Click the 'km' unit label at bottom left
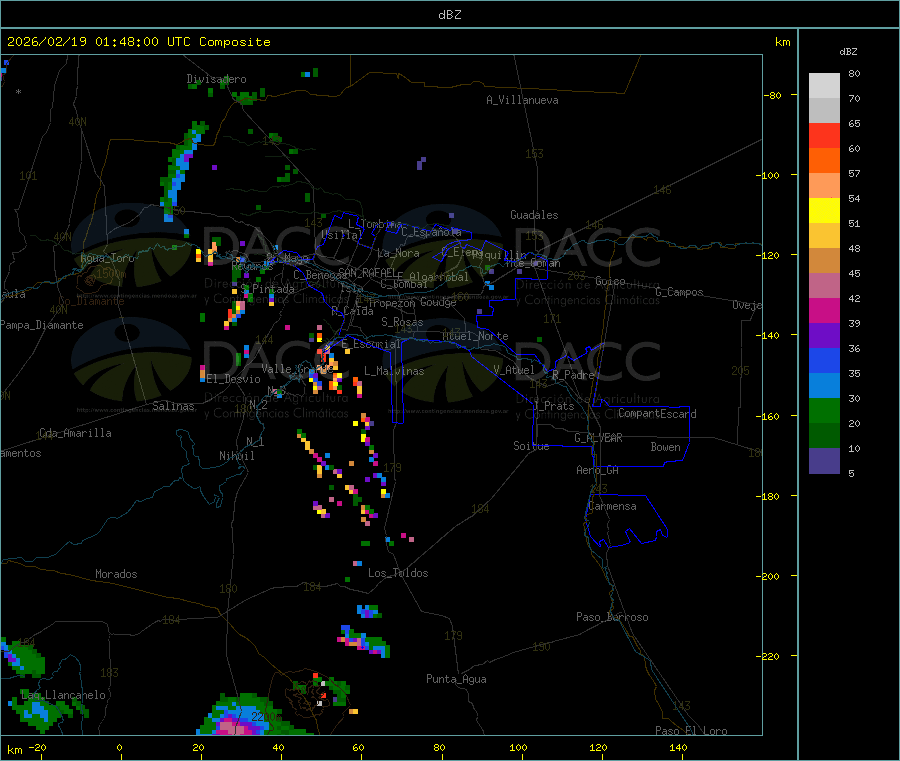The image size is (900, 761). (14, 750)
